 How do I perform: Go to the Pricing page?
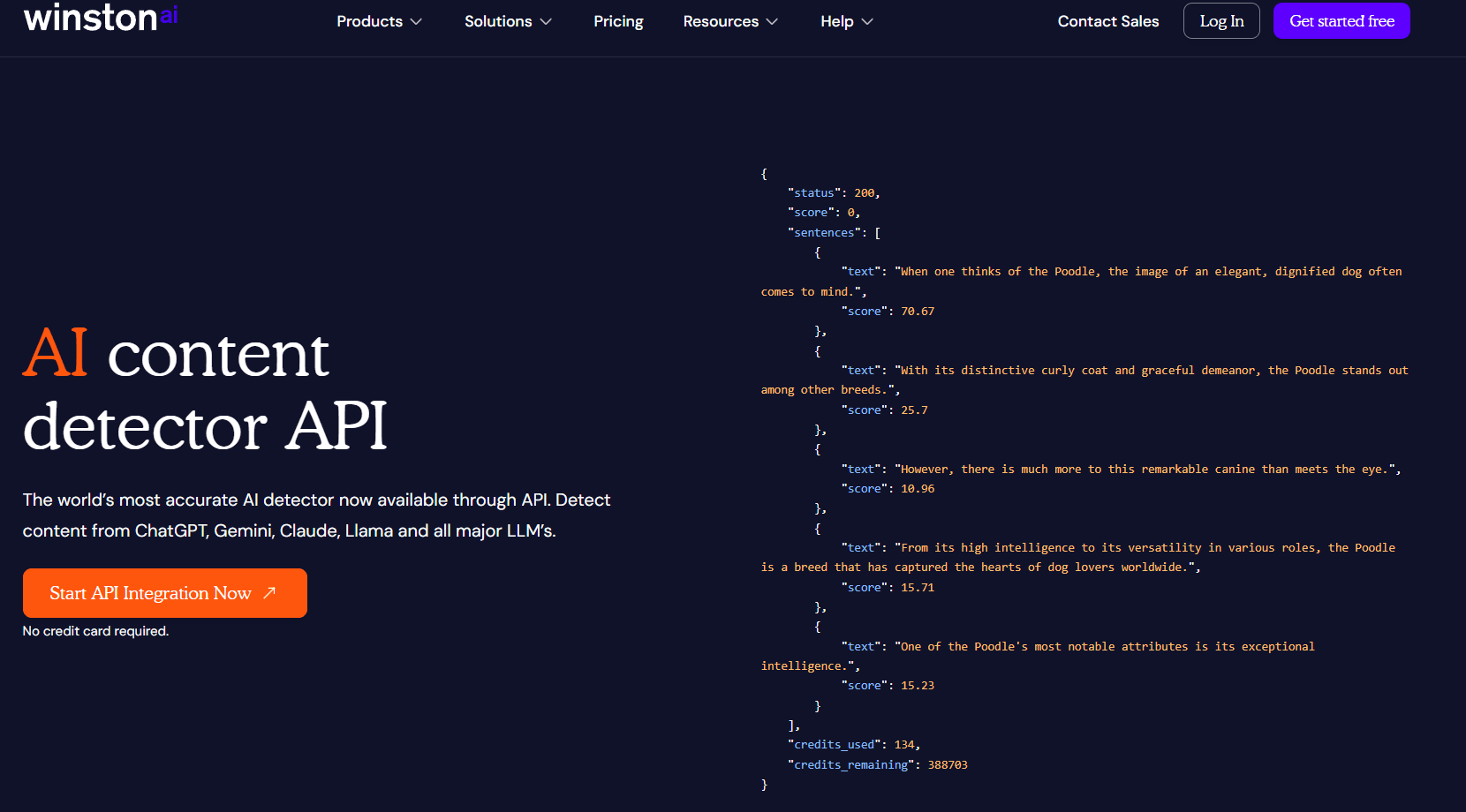coord(618,21)
